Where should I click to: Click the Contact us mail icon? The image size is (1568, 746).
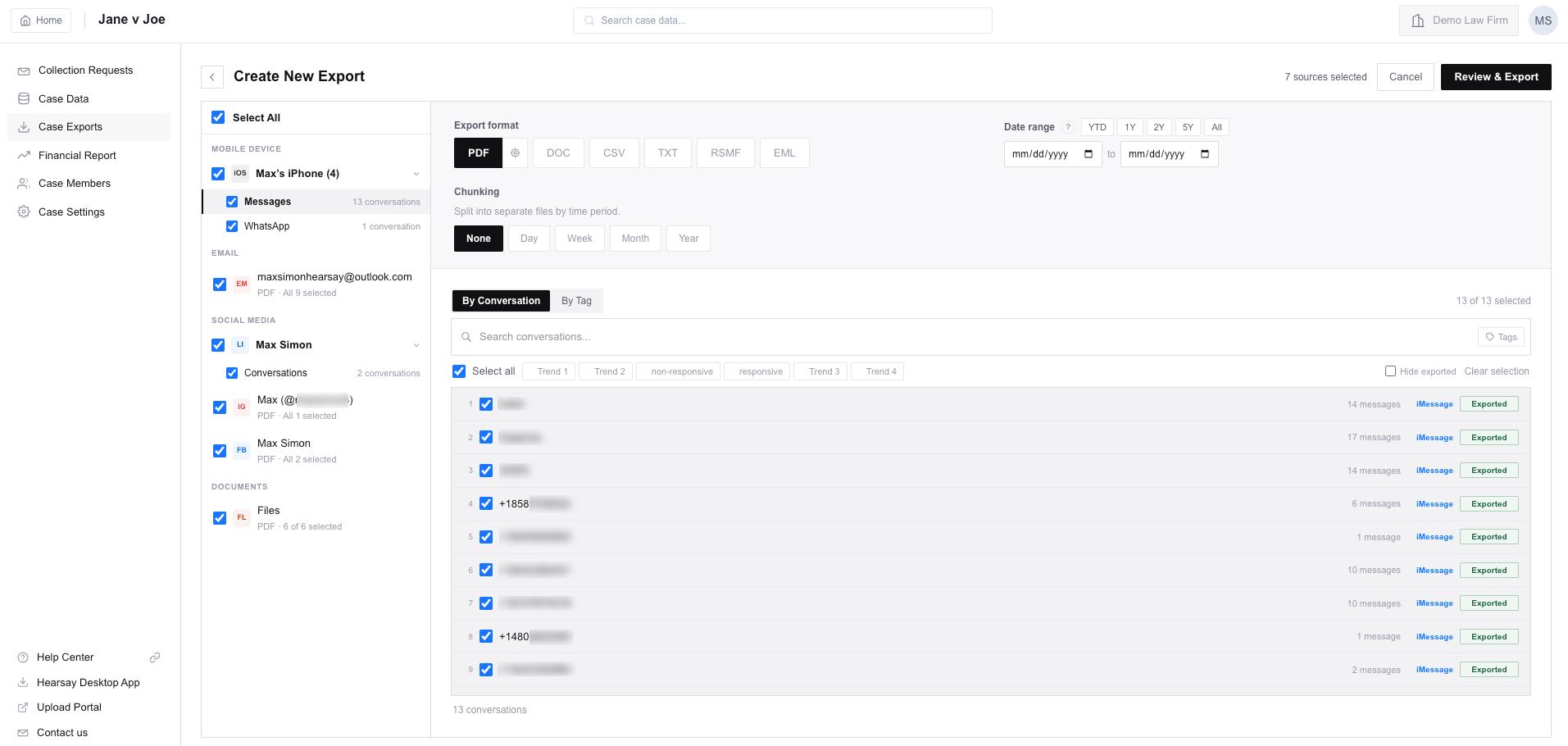(23, 733)
